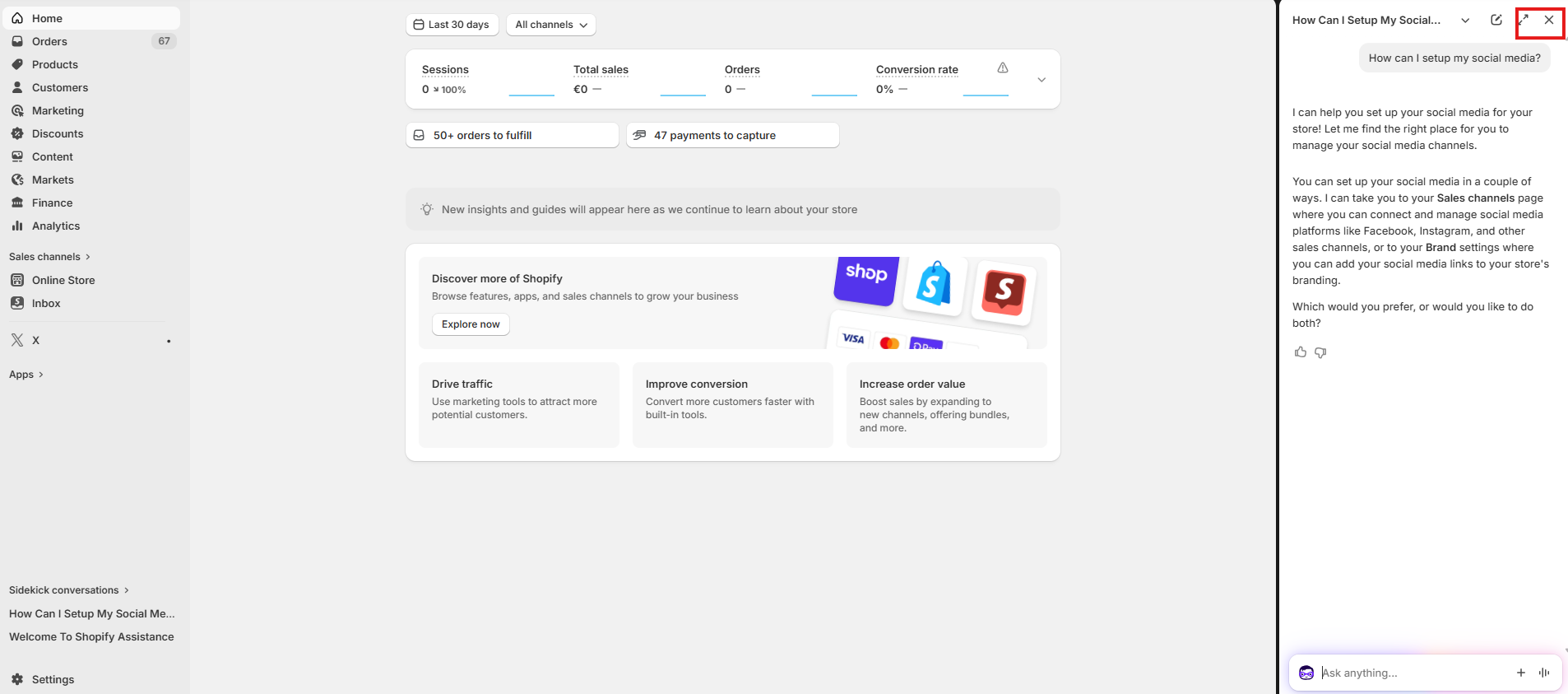Viewport: 1568px width, 694px height.
Task: Click the Finance bank icon
Action: pos(17,203)
